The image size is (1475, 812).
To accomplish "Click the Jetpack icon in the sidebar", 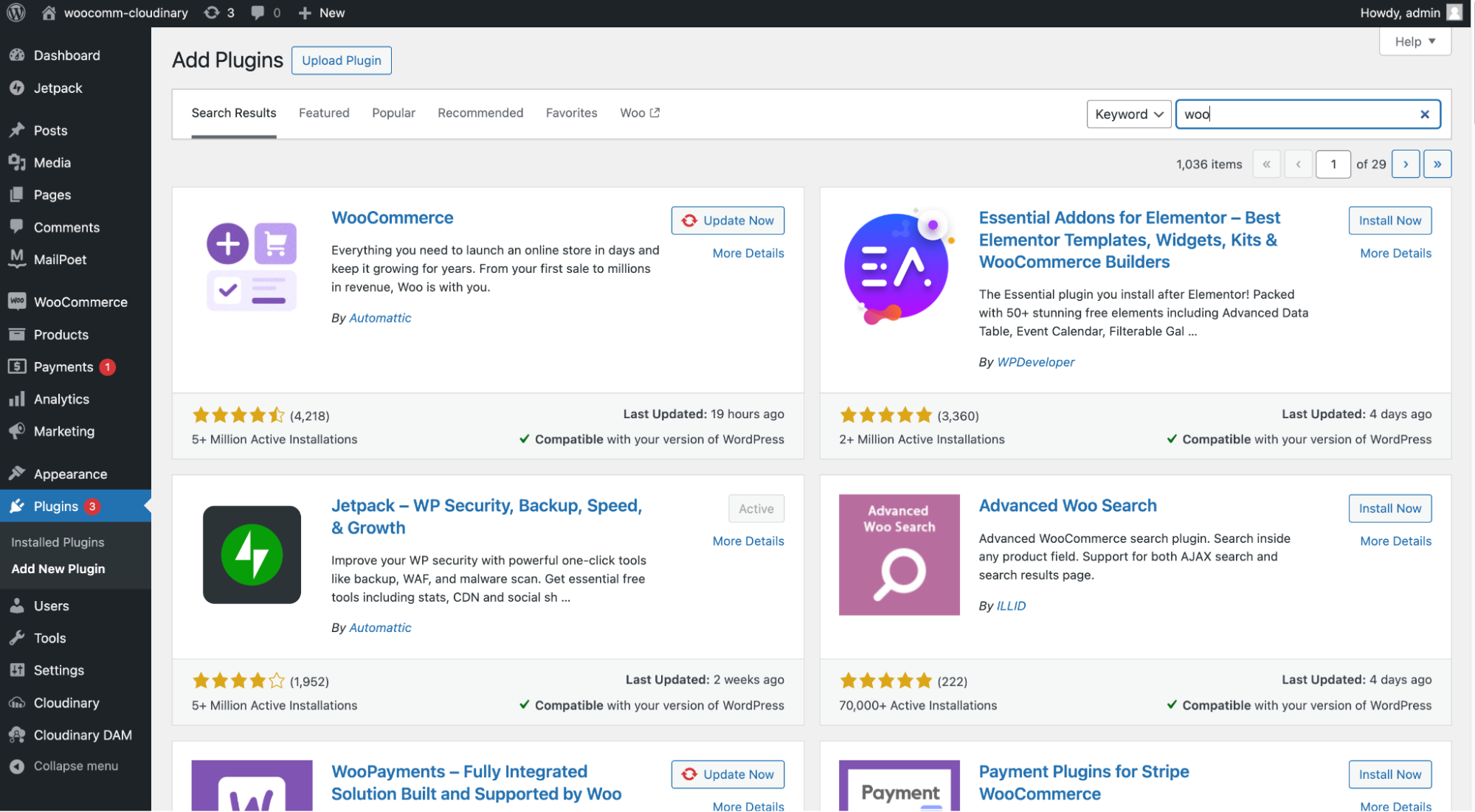I will (18, 88).
